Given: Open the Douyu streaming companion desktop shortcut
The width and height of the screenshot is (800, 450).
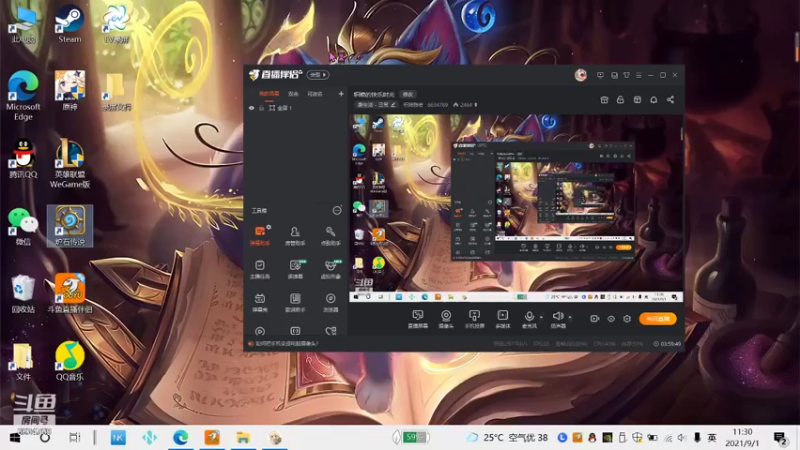Looking at the screenshot, I should click(70, 293).
